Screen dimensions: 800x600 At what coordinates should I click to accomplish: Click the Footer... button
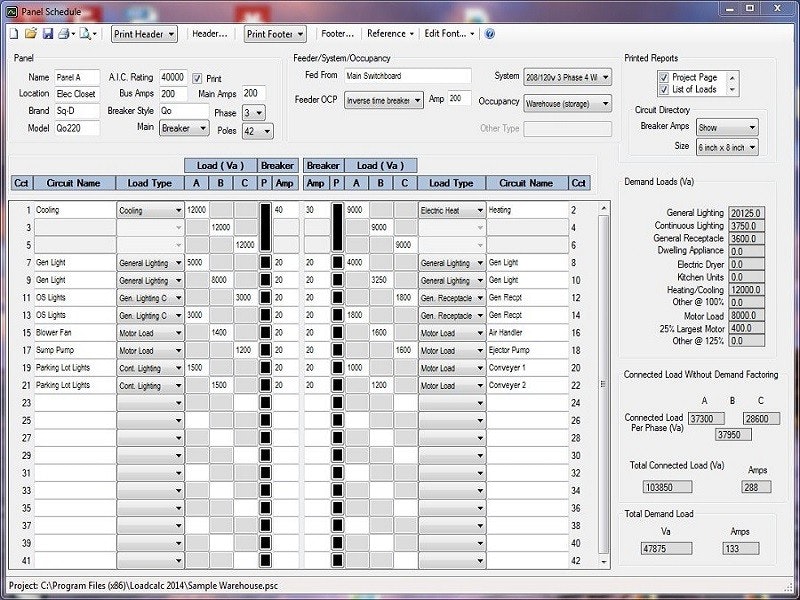coord(339,33)
